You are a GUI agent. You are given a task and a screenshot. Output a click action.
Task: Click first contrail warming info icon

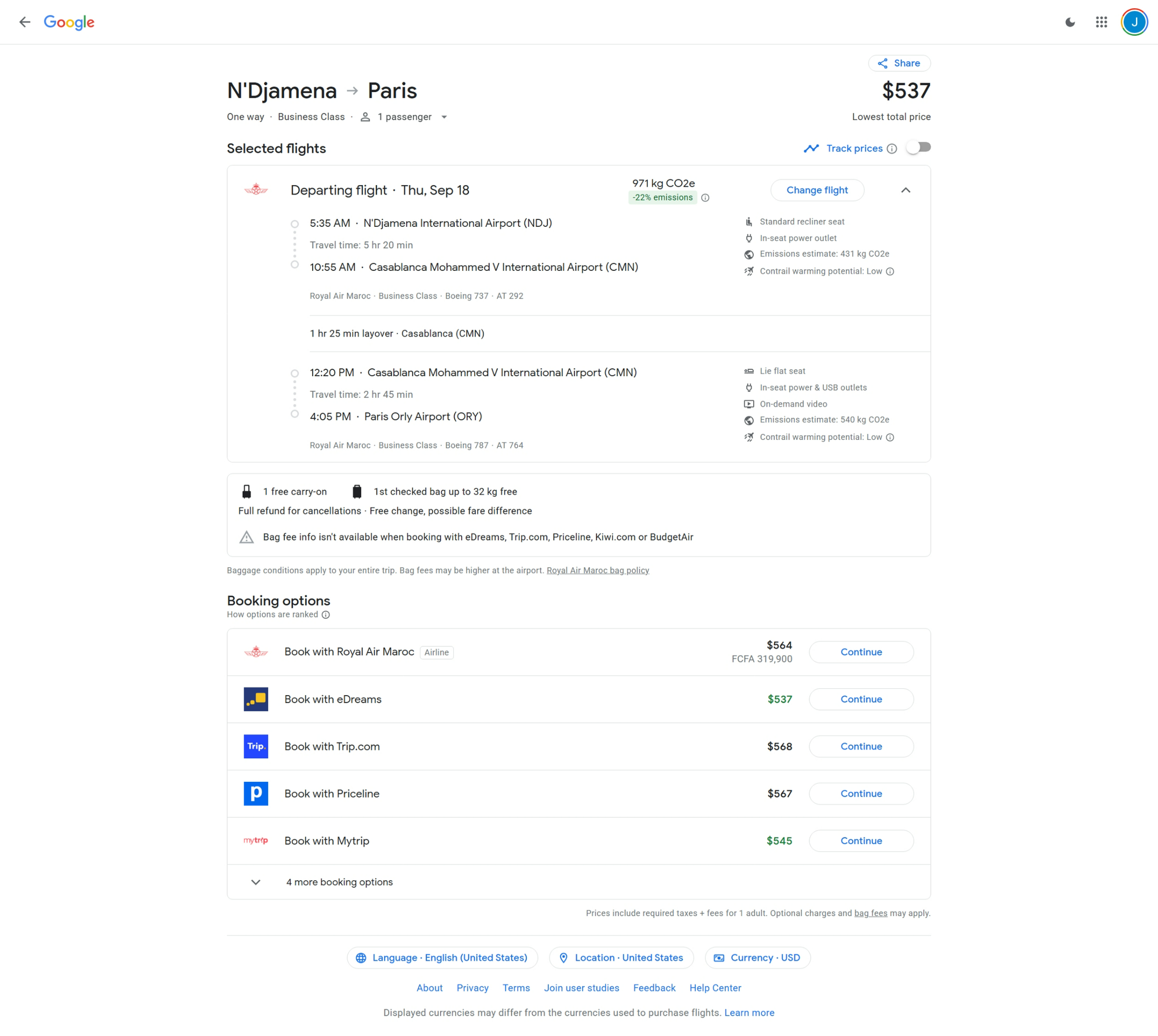click(x=890, y=271)
